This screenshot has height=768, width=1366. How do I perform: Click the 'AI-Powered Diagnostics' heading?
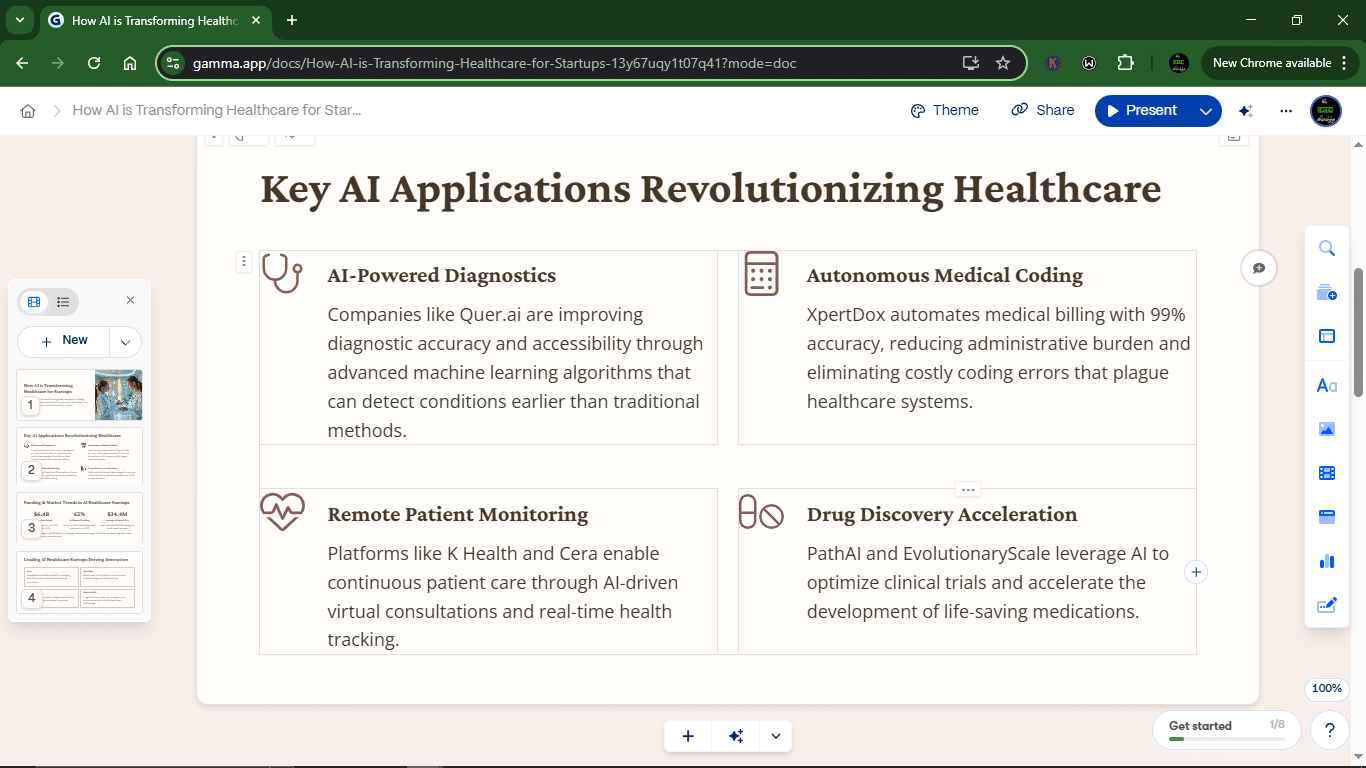point(442,276)
